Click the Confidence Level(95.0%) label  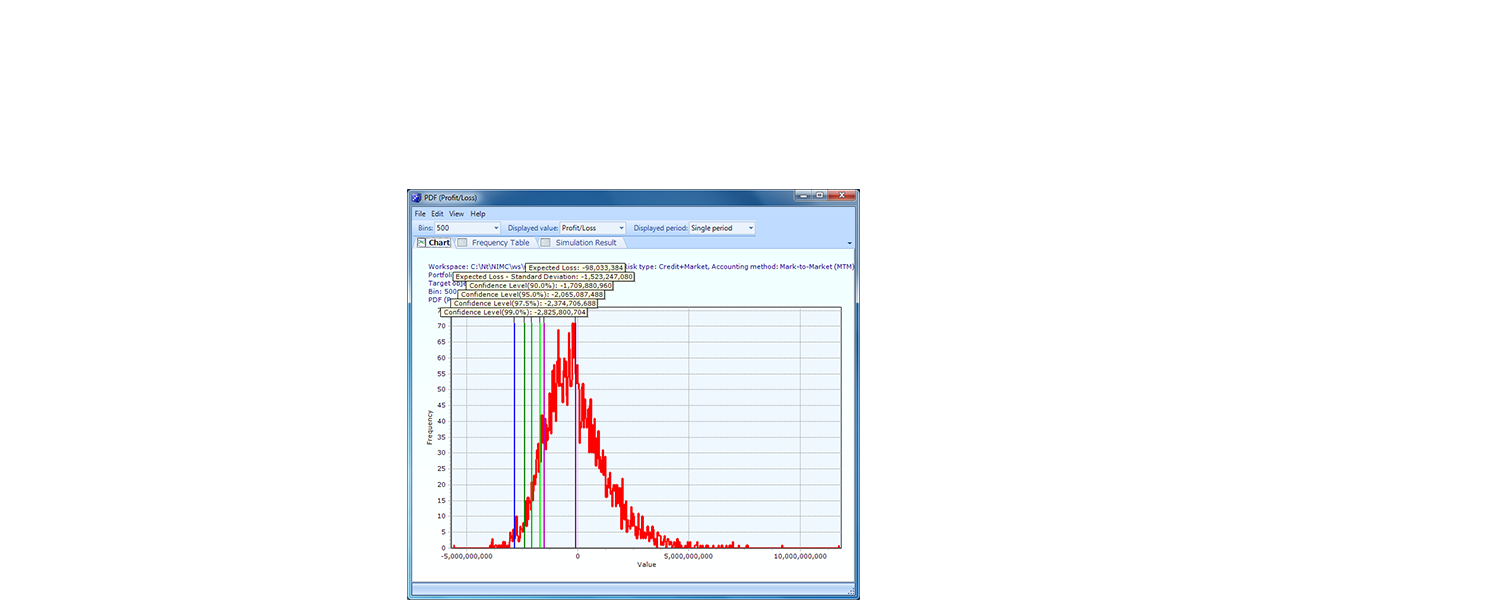[532, 294]
